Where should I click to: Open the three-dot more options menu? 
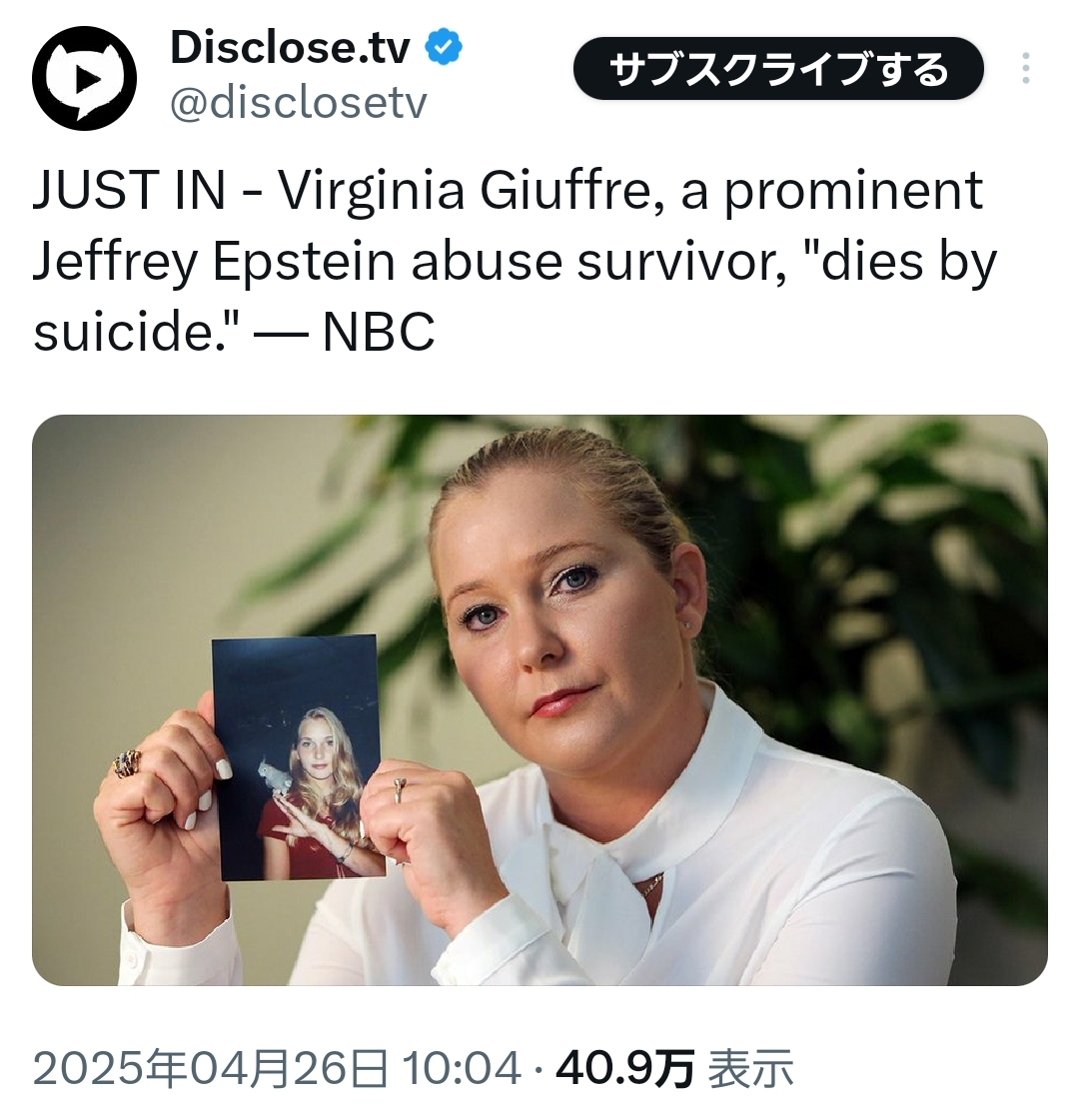pos(1025,69)
